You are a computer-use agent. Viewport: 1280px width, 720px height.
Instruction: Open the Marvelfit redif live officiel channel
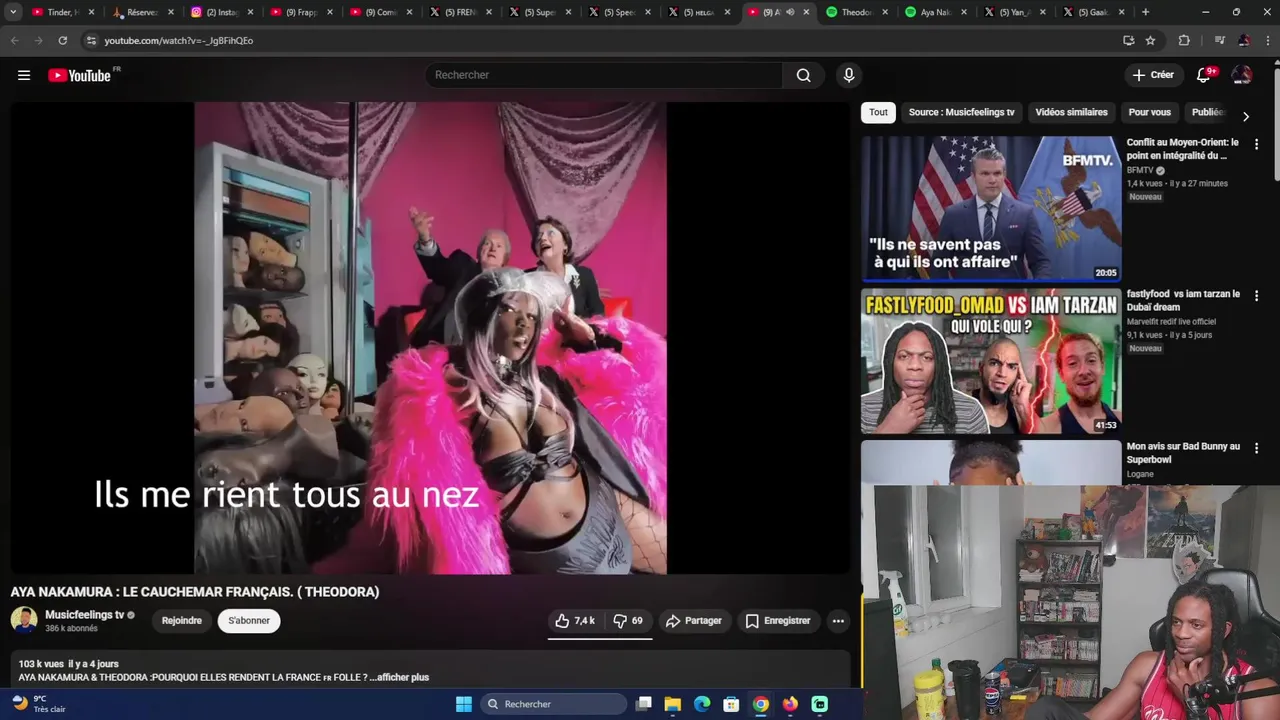click(x=1171, y=322)
